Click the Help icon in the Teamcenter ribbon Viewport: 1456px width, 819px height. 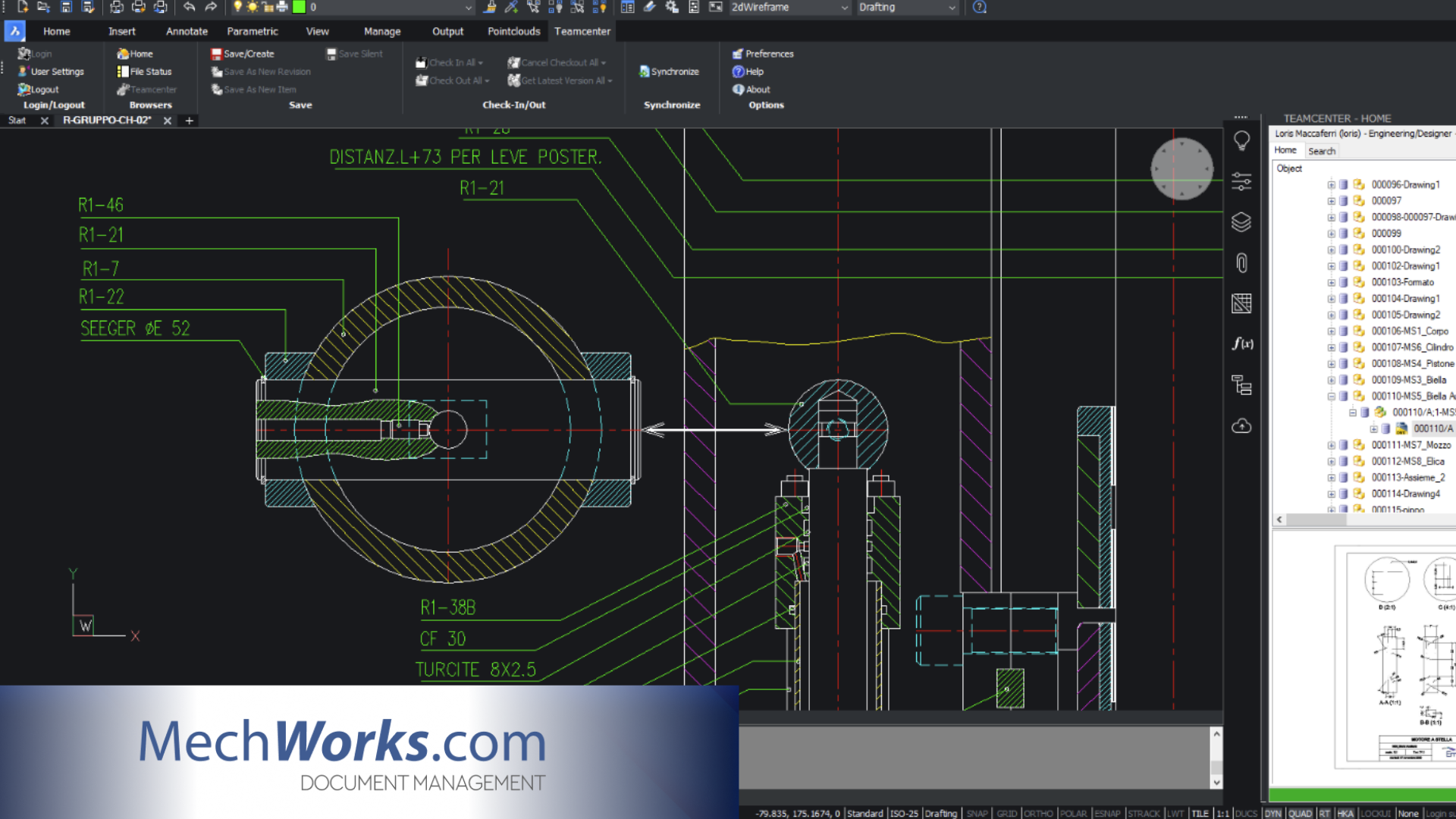point(739,71)
